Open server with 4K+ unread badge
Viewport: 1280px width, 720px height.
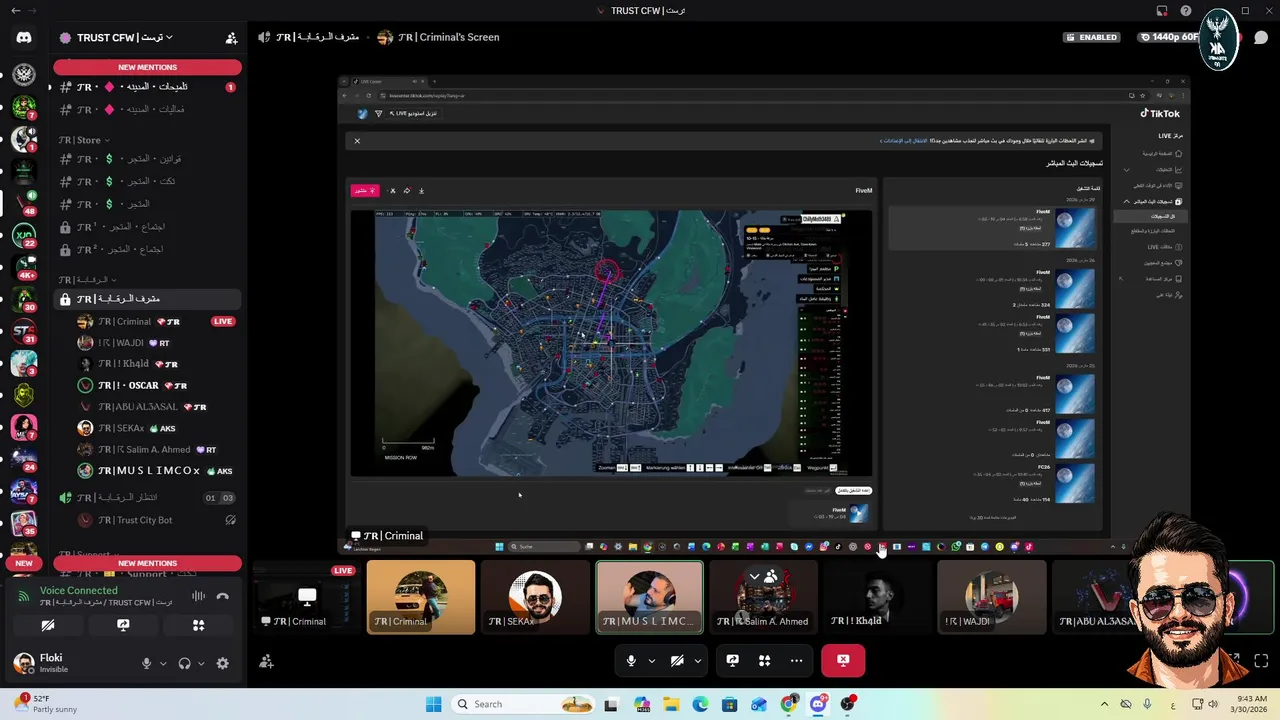24,268
